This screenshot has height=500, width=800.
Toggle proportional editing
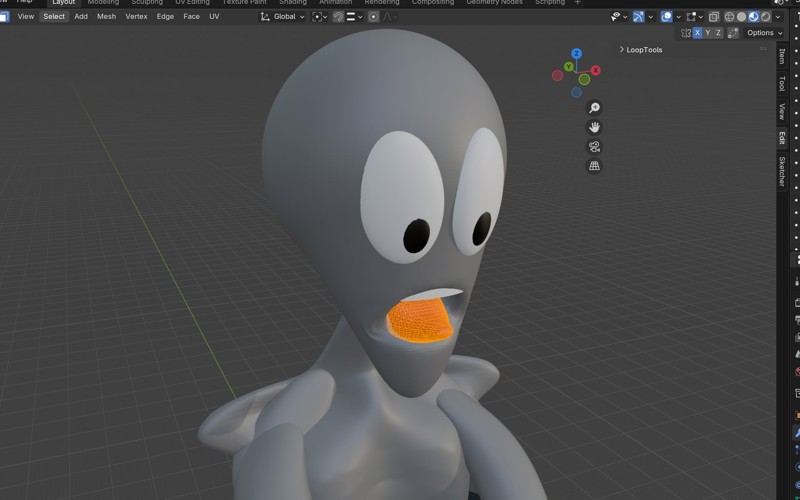pos(373,17)
